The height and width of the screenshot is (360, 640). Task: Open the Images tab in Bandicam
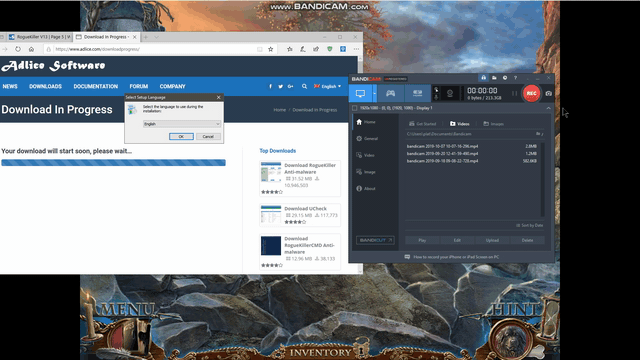(x=493, y=124)
